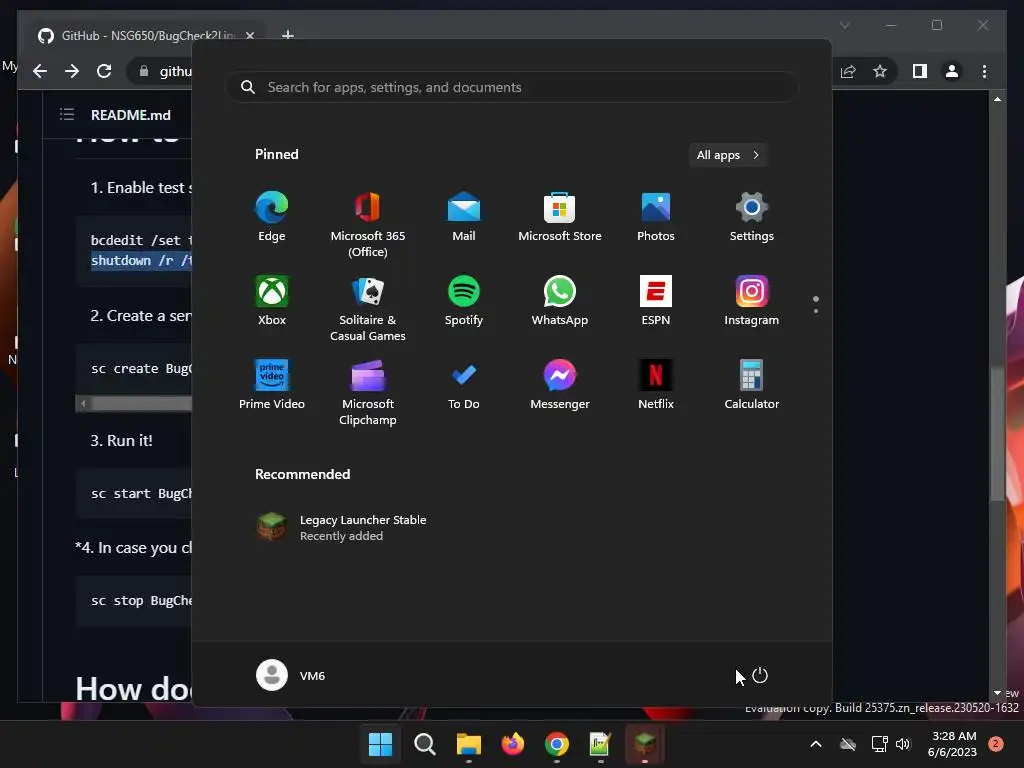
Task: Click Chrome's back arrow
Action: tap(40, 71)
